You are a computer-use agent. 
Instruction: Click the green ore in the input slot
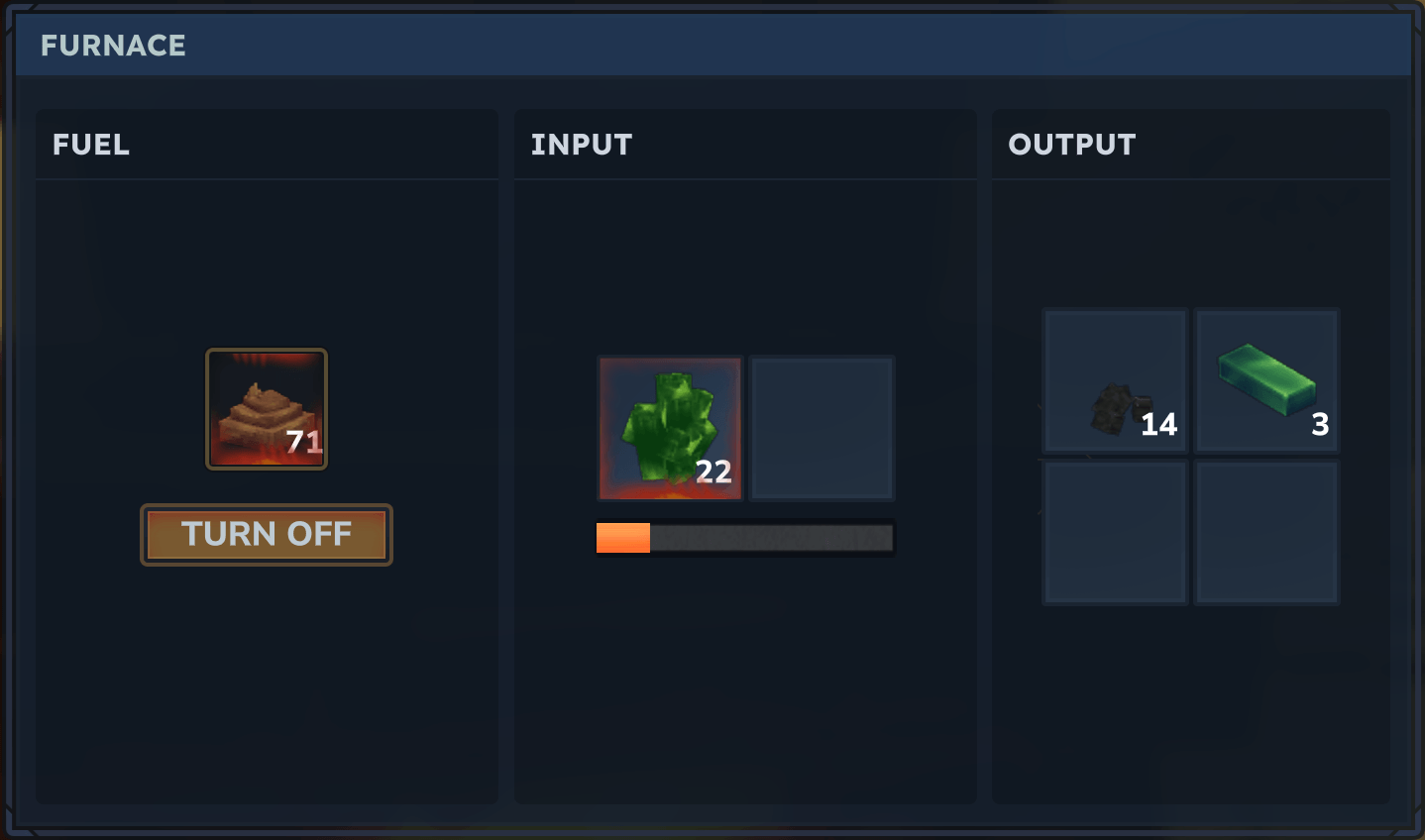tap(670, 428)
